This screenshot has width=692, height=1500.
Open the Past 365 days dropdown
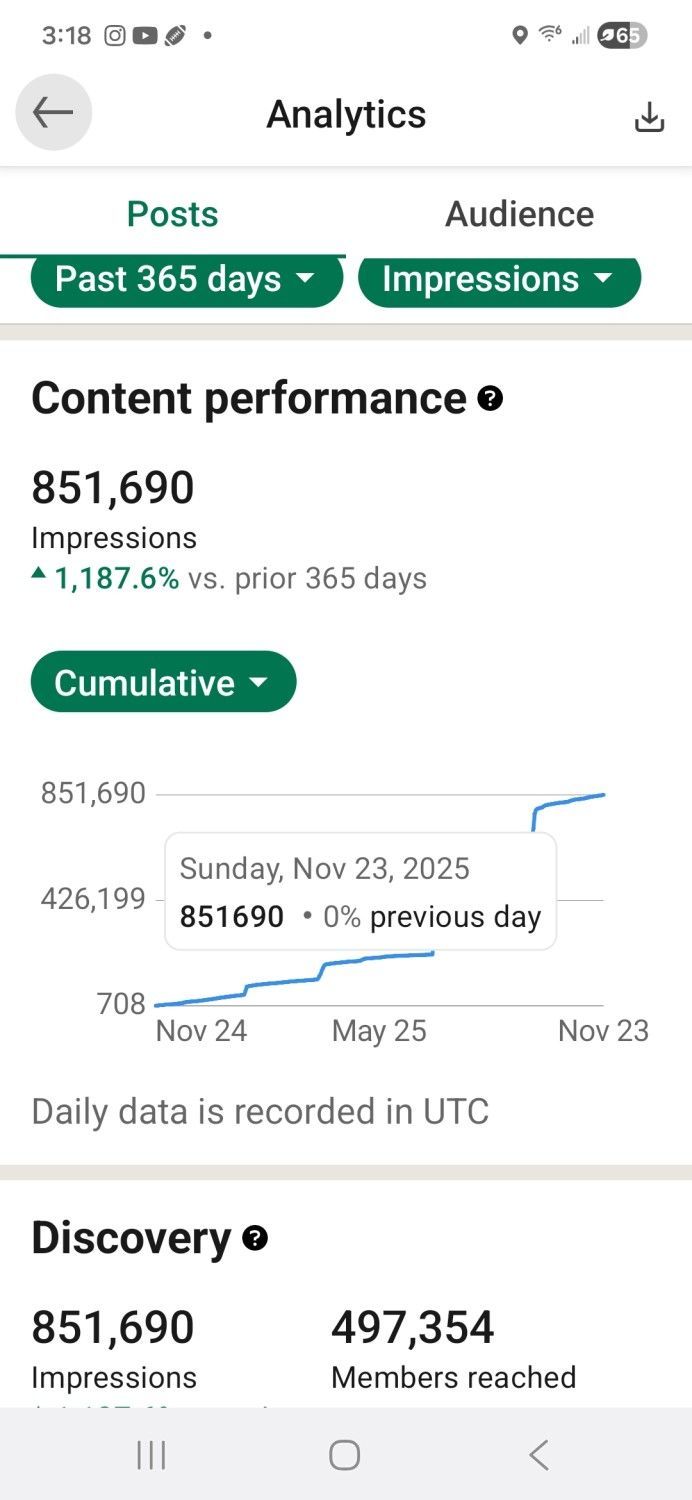point(185,279)
